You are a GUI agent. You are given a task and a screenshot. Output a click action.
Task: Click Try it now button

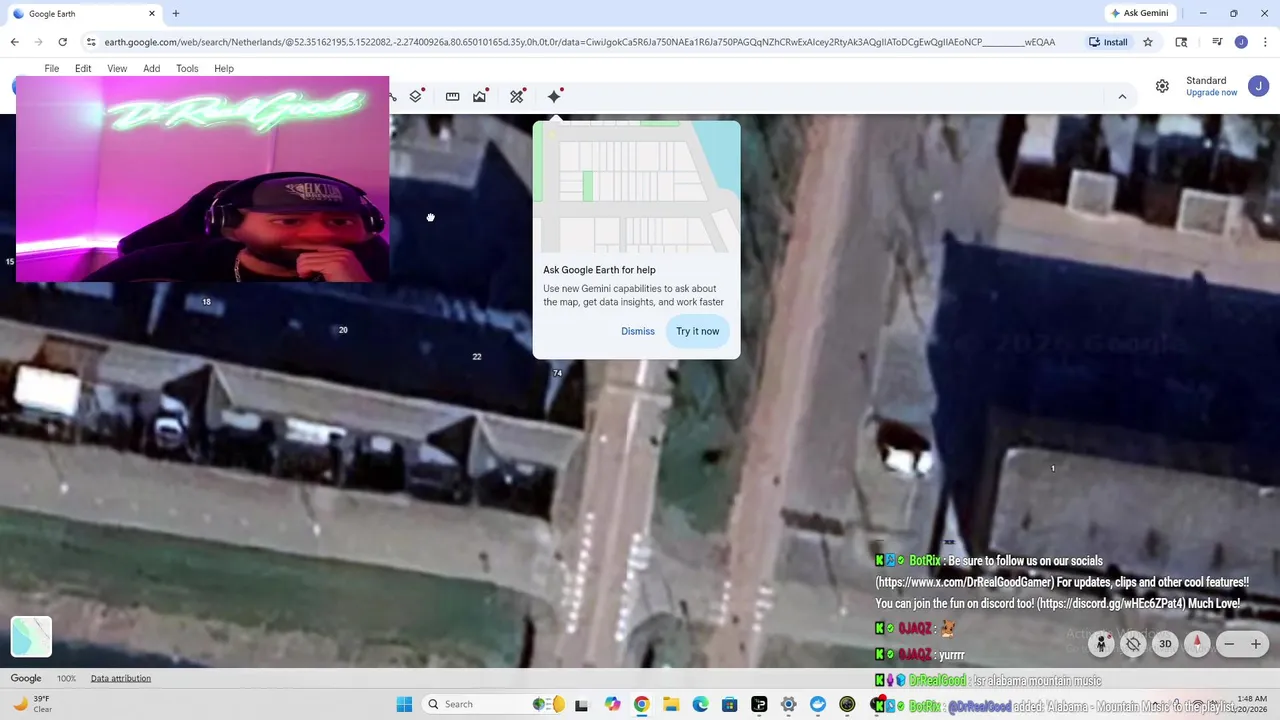click(x=697, y=331)
